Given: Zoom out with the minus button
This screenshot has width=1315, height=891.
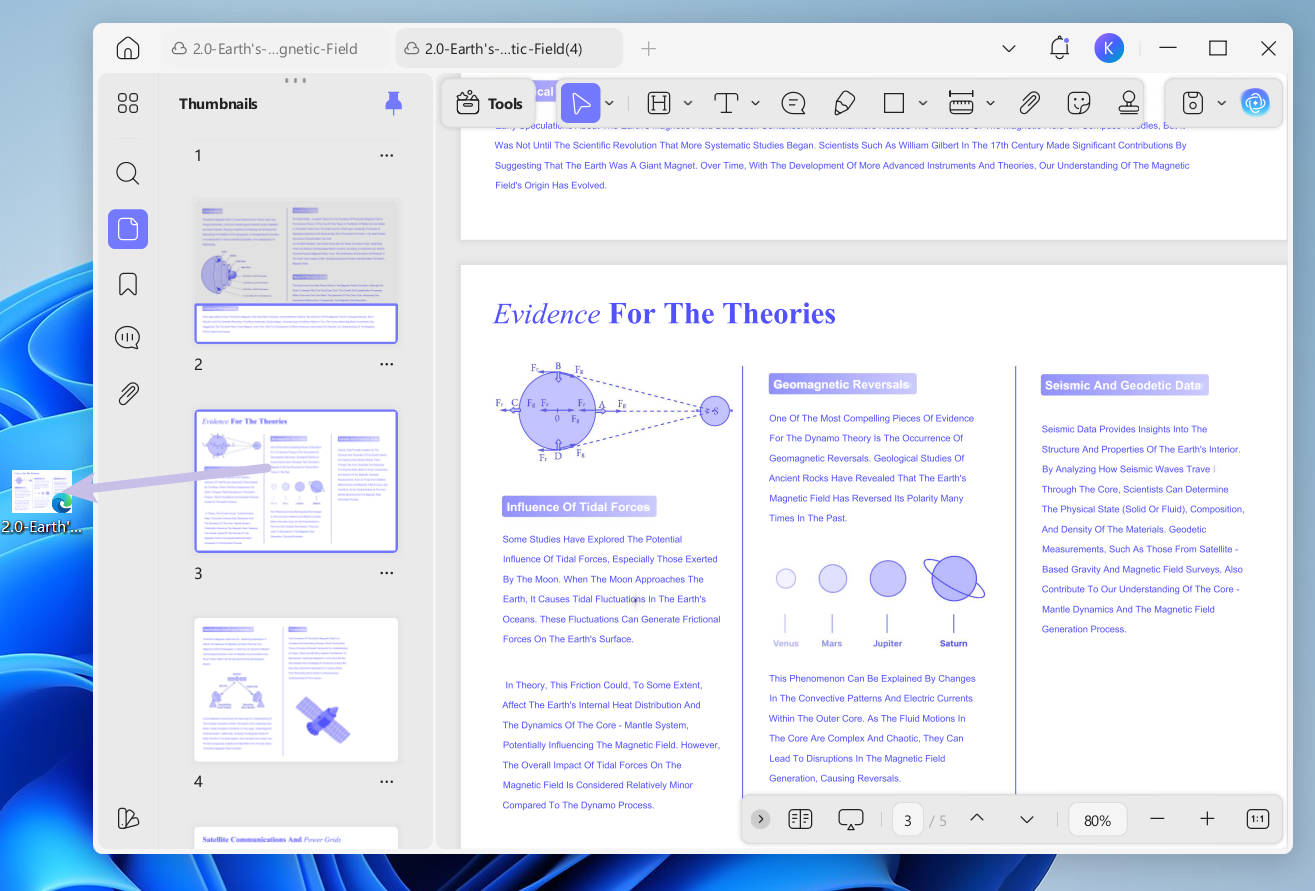Looking at the screenshot, I should 1157,819.
